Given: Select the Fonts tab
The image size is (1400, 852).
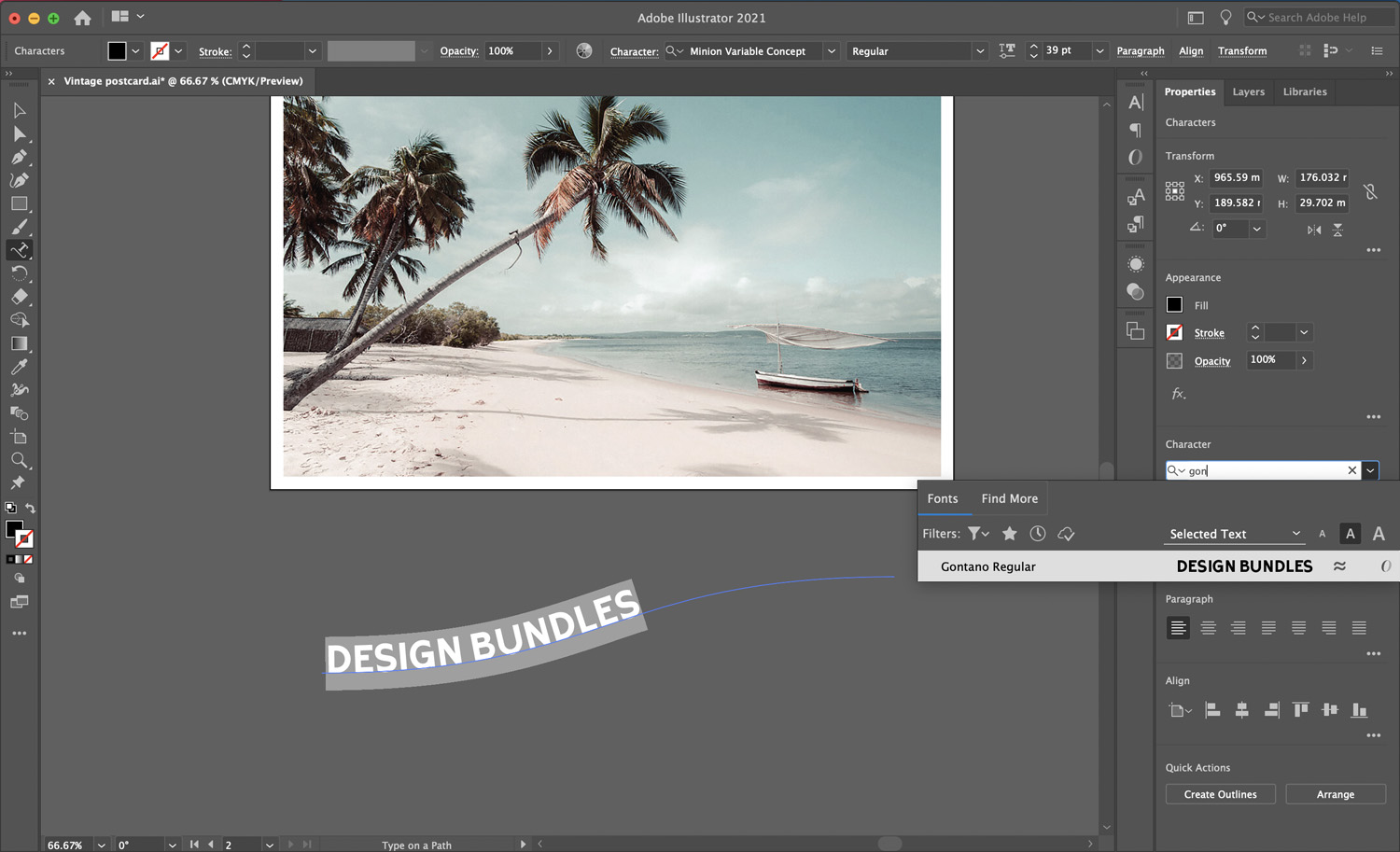Looking at the screenshot, I should (x=942, y=498).
